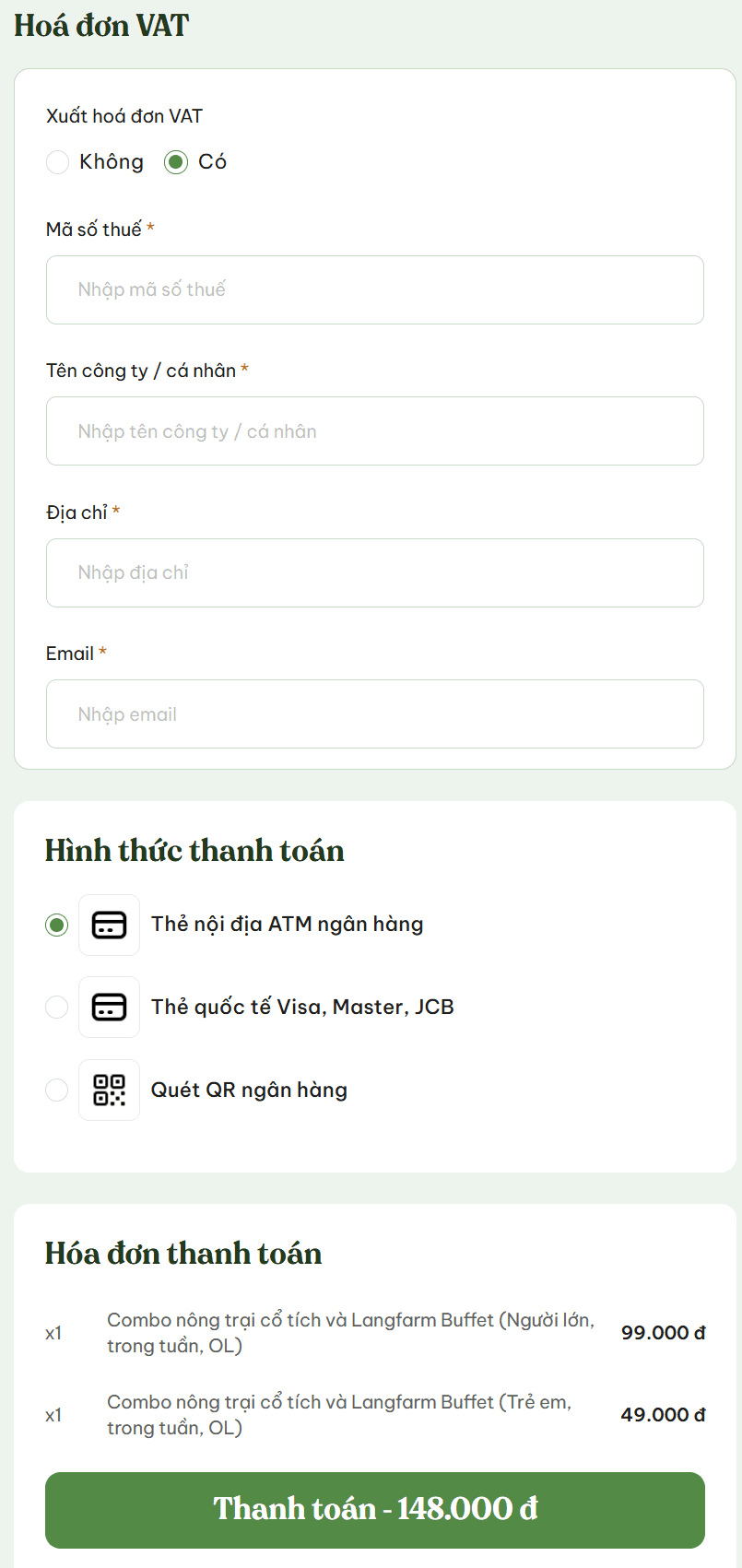This screenshot has height=1568, width=742.
Task: Select the bank QR scan radio button
Action: pyautogui.click(x=57, y=1090)
